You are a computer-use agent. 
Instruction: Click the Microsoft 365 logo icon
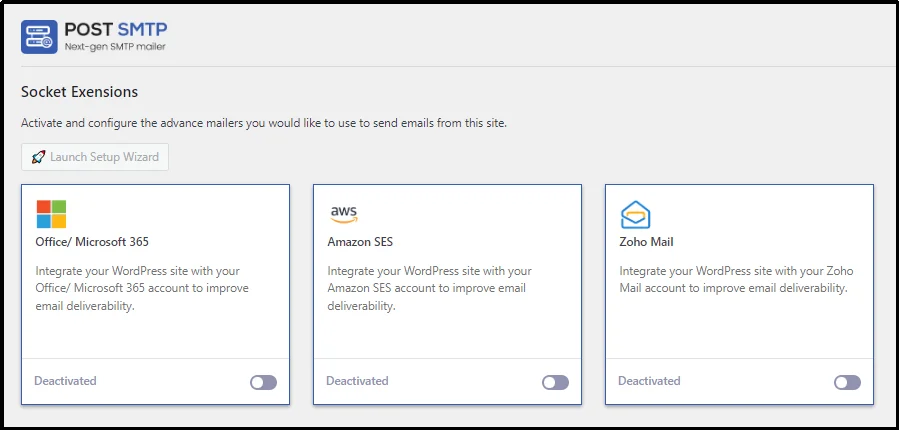(51, 214)
